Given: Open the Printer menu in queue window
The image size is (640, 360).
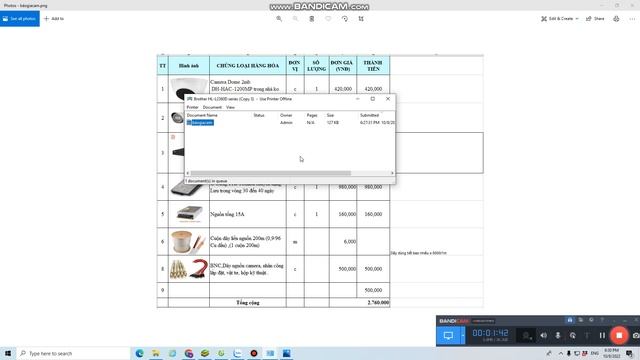Looking at the screenshot, I should [x=192, y=107].
